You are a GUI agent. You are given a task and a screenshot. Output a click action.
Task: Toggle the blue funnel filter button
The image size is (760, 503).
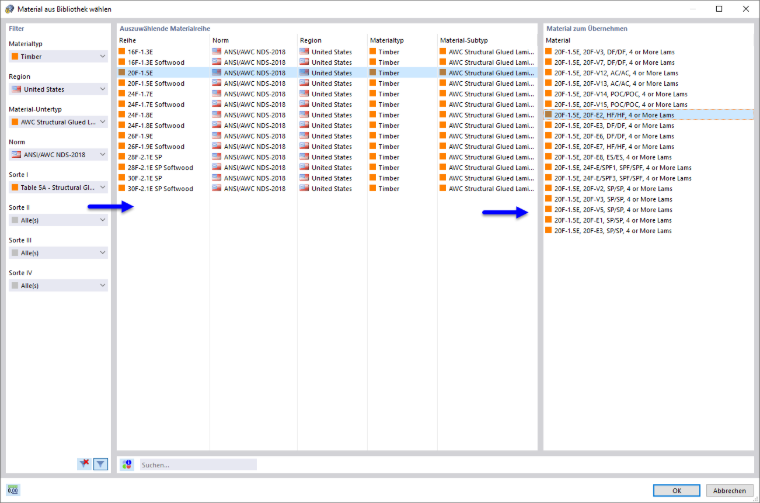pos(100,464)
